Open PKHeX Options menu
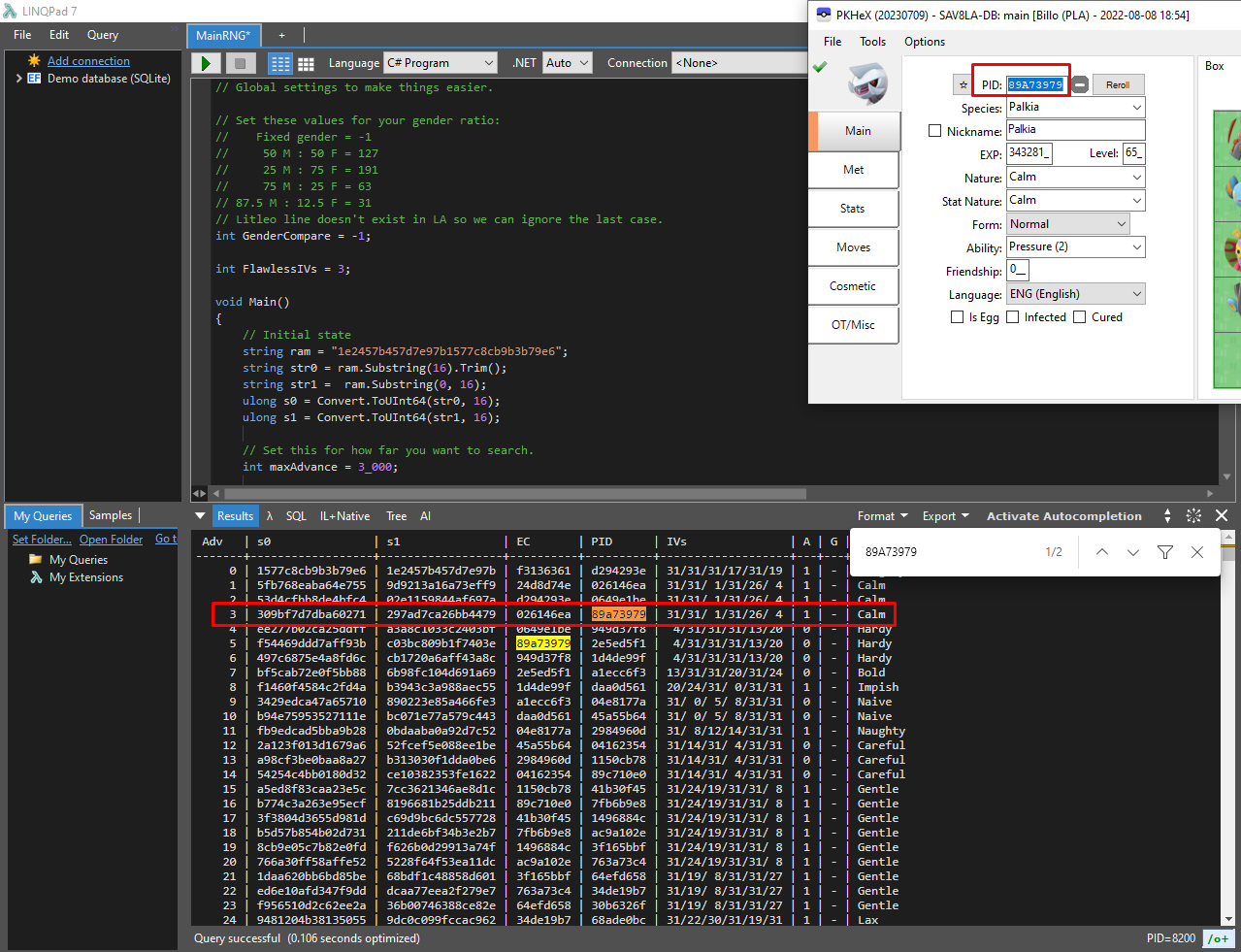This screenshot has width=1241, height=952. pyautogui.click(x=924, y=42)
